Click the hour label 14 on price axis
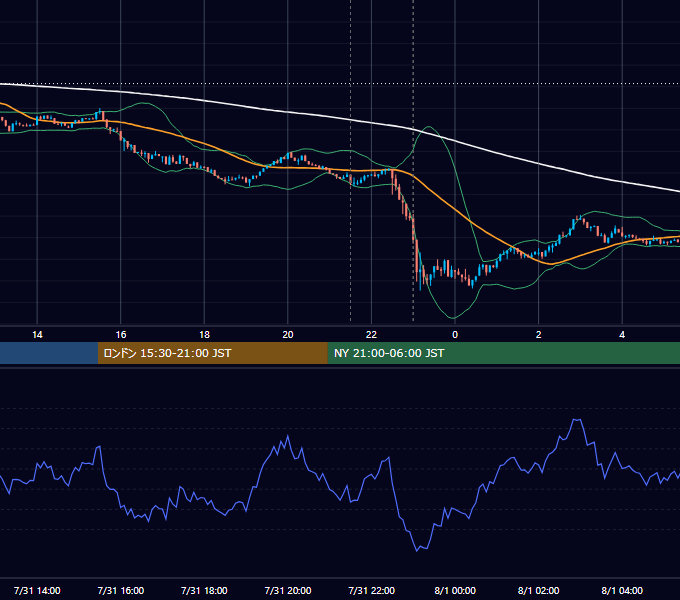The image size is (680, 600). (37, 335)
